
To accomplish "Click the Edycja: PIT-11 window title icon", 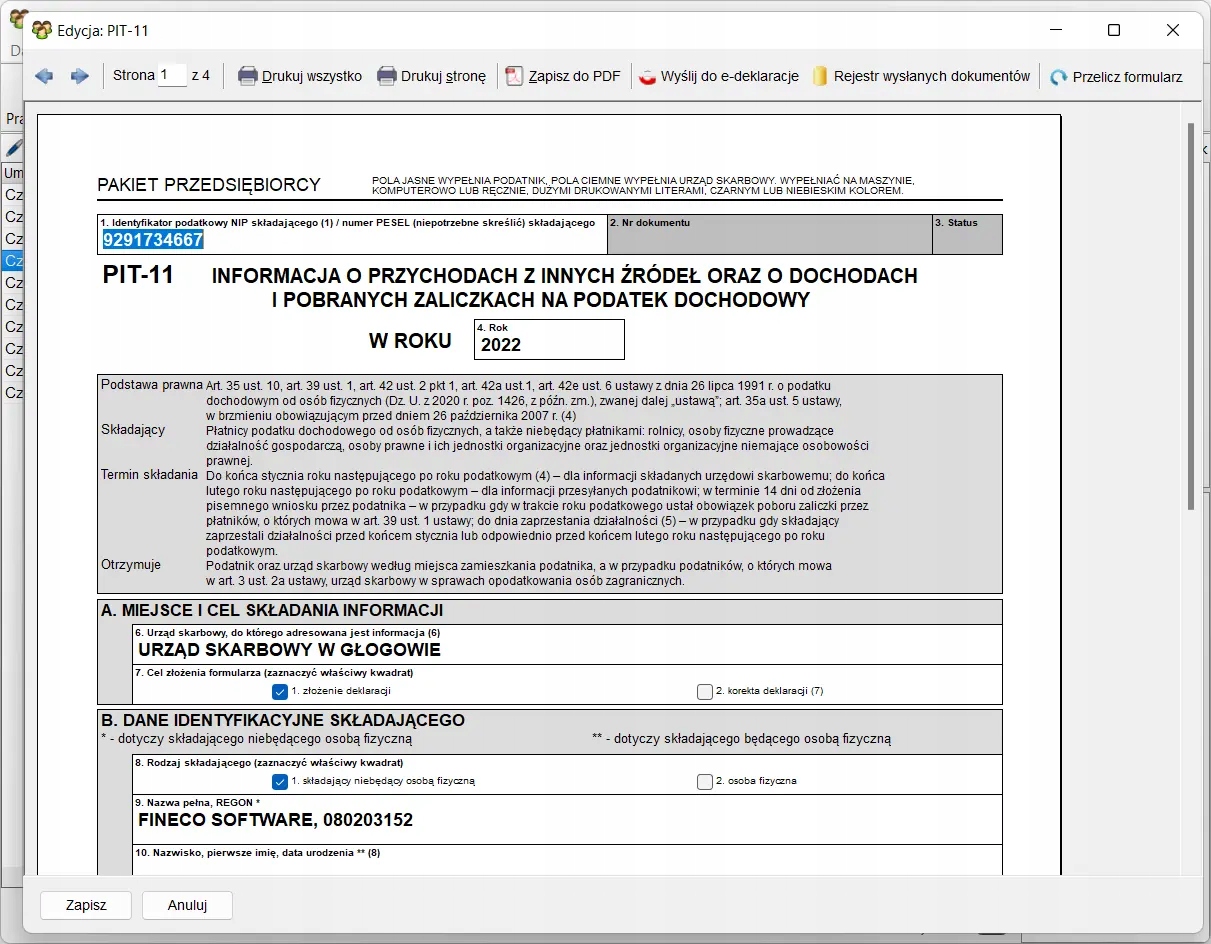I will (42, 30).
